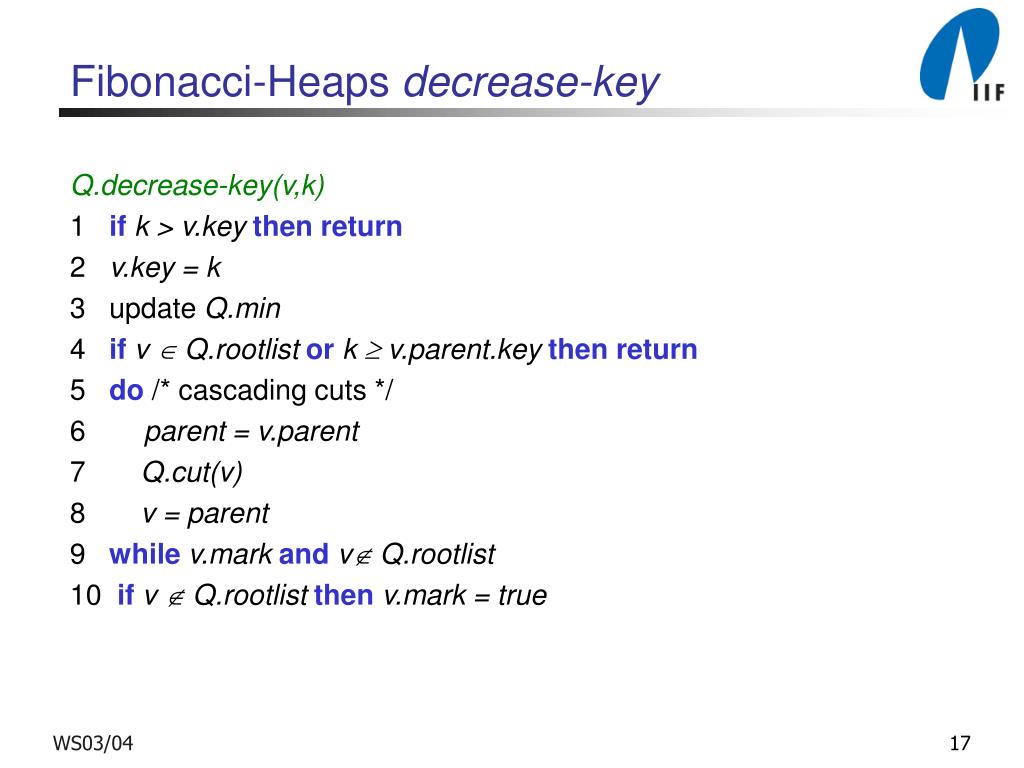Click 'v.parent.key' on line 4

[x=466, y=351]
